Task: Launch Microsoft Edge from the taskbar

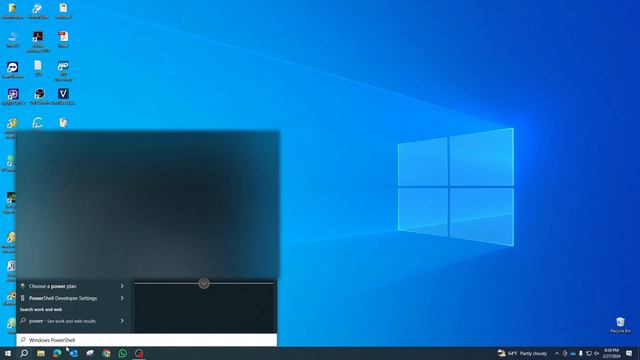Action: (x=57, y=353)
